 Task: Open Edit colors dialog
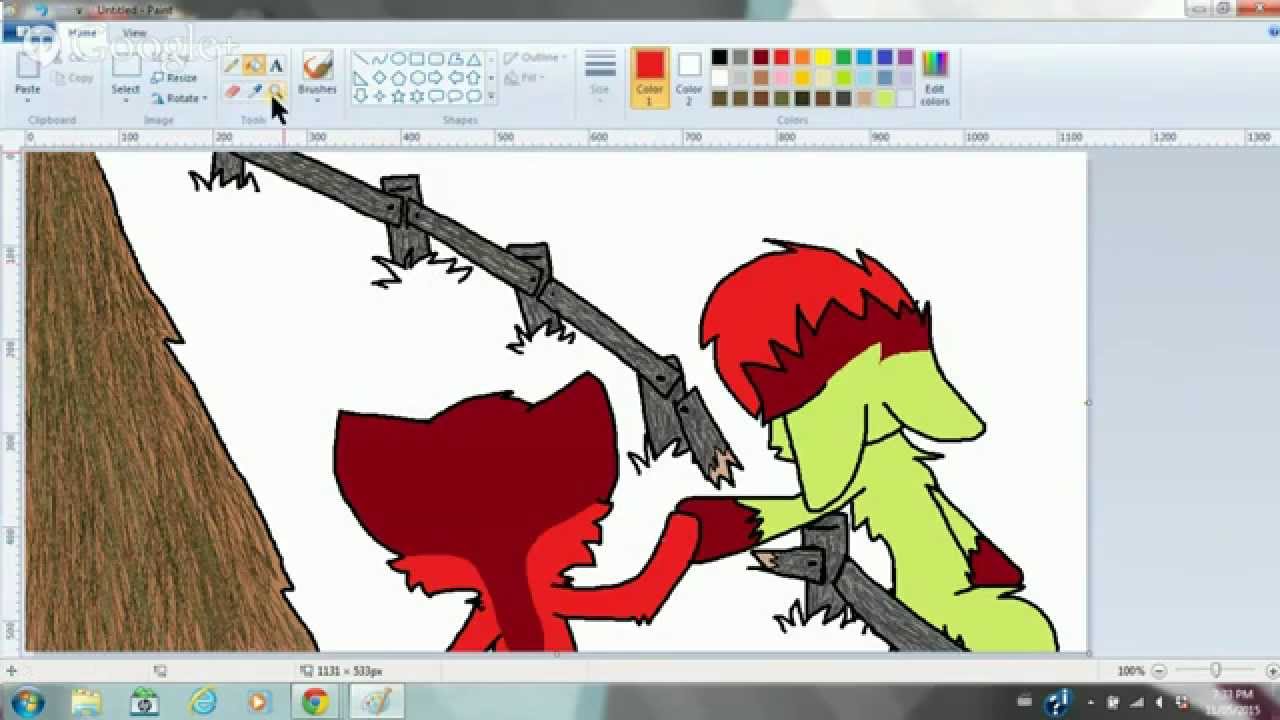[x=935, y=77]
